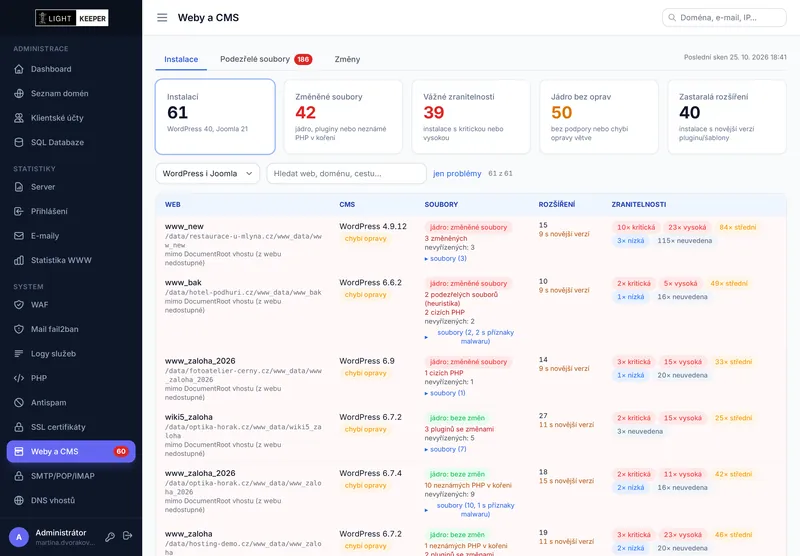Viewport: 800px width, 556px height.
Task: Click the www_bak installation name
Action: tap(183, 283)
